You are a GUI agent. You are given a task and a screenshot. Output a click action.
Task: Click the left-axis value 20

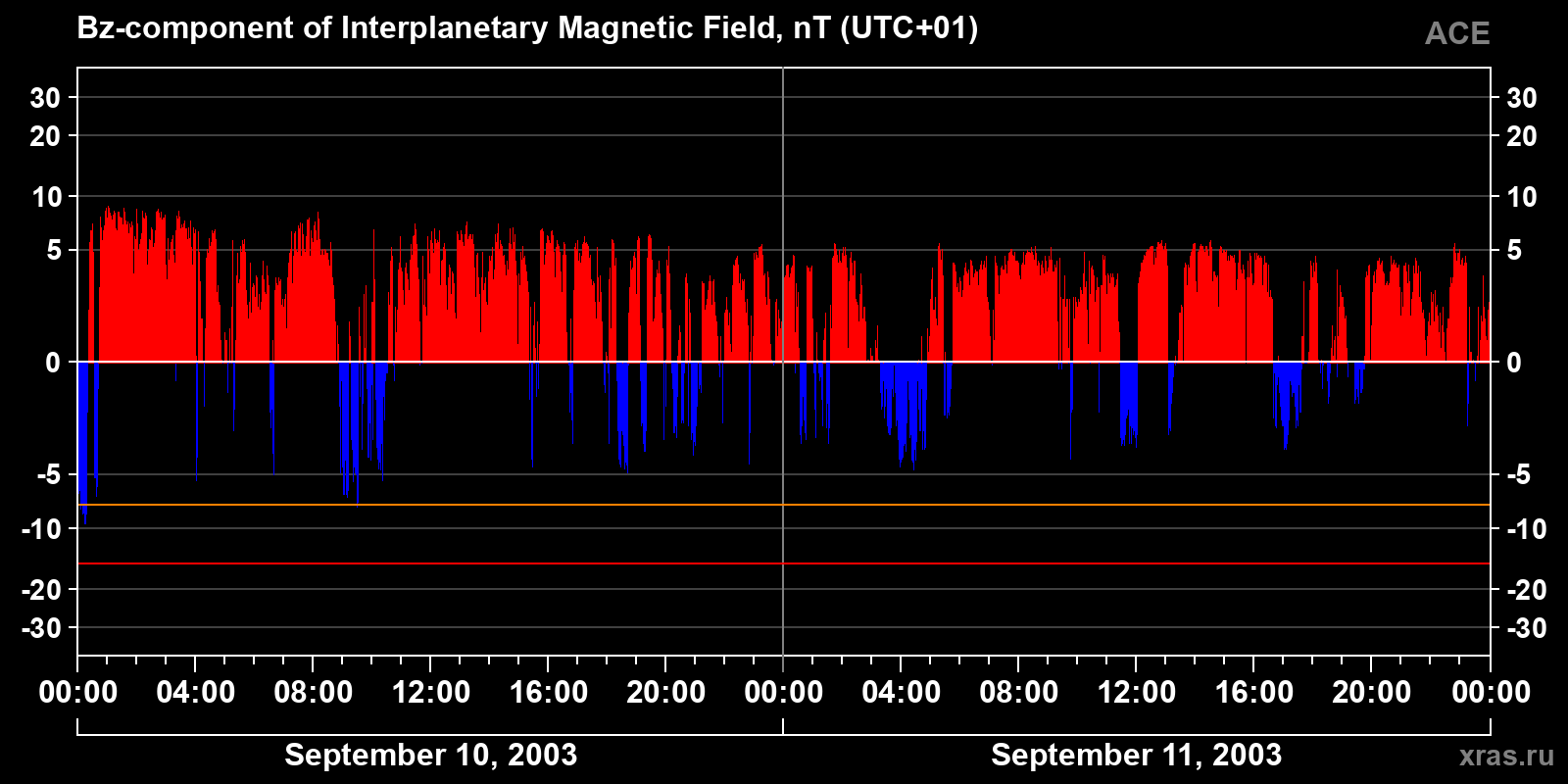point(45,136)
